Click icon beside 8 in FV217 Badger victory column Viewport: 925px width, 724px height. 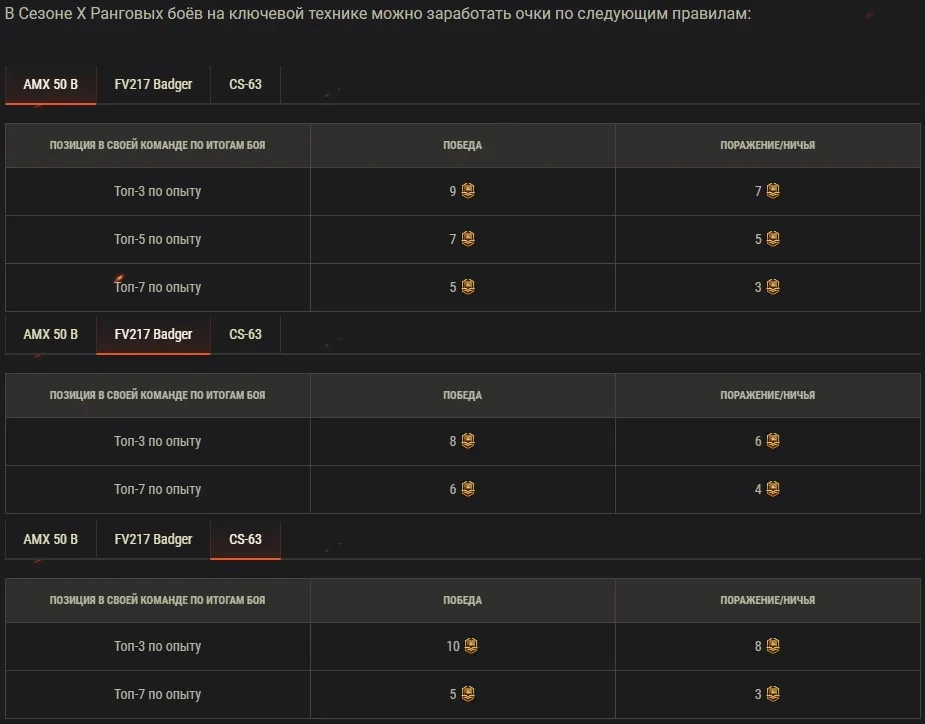(x=468, y=441)
